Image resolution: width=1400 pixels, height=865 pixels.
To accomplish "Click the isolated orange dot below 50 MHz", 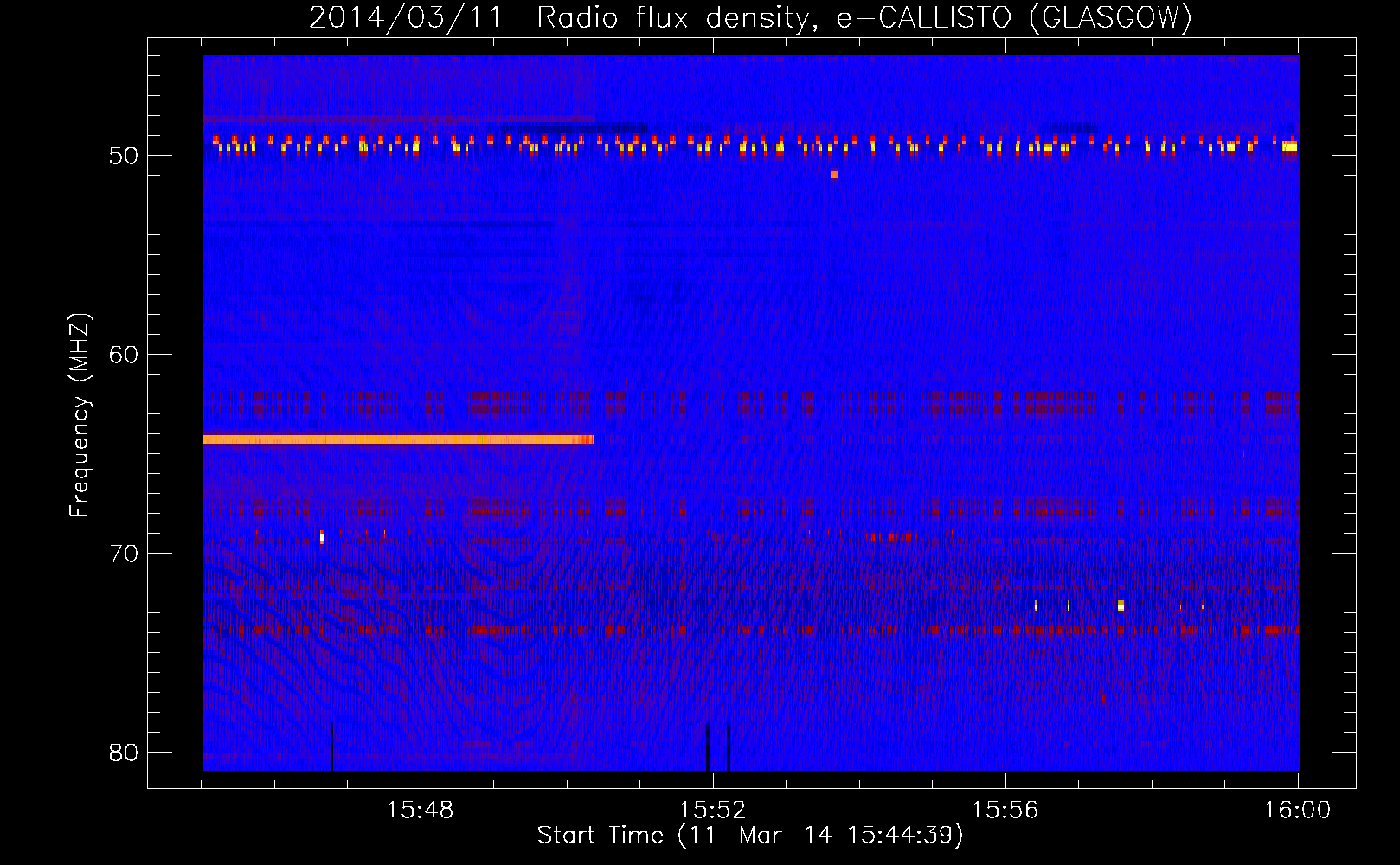I will pos(834,175).
